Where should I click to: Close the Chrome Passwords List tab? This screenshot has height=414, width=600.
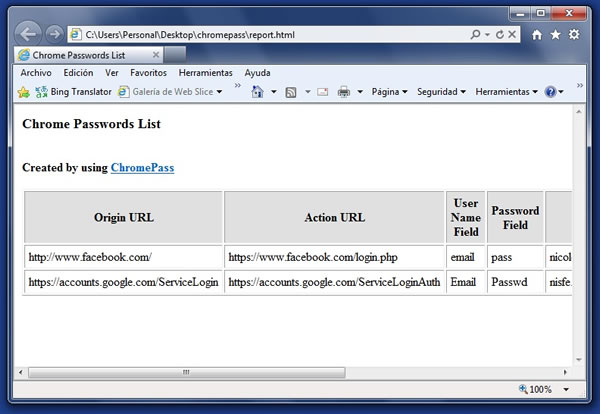(x=156, y=55)
